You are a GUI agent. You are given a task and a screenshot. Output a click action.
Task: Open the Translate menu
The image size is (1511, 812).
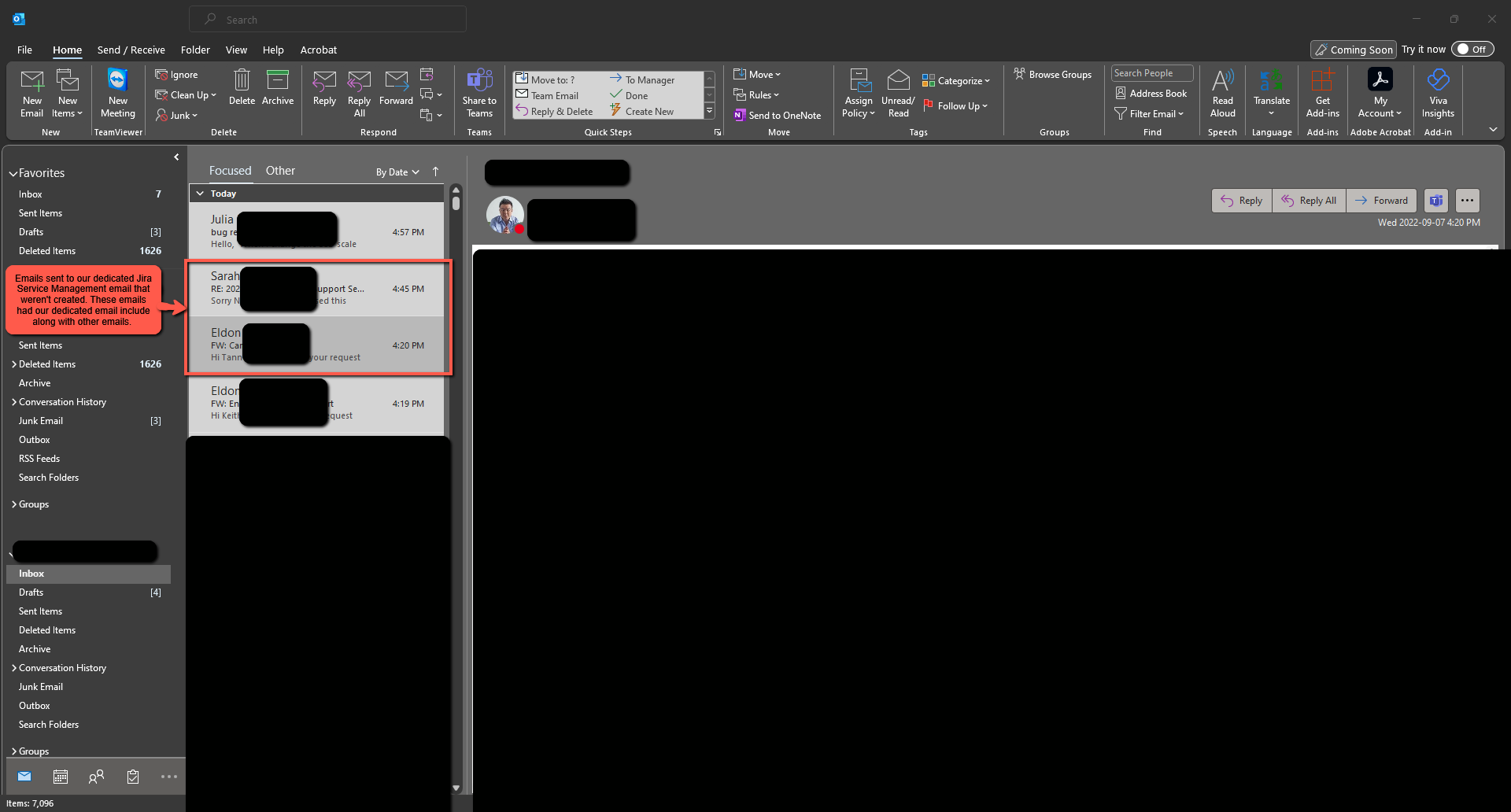click(x=1272, y=93)
